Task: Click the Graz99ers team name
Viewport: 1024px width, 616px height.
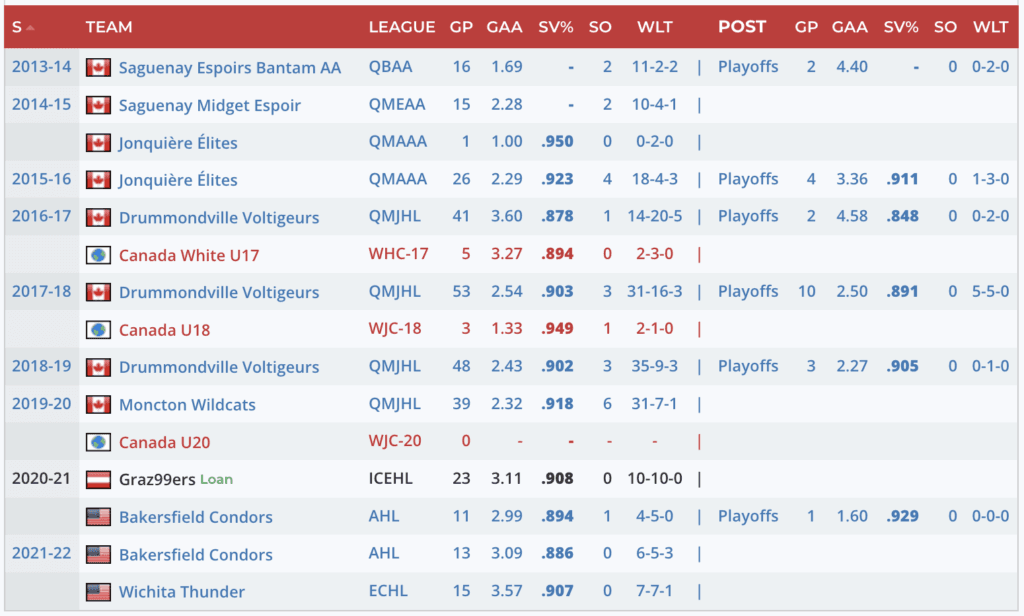Action: pyautogui.click(x=157, y=479)
